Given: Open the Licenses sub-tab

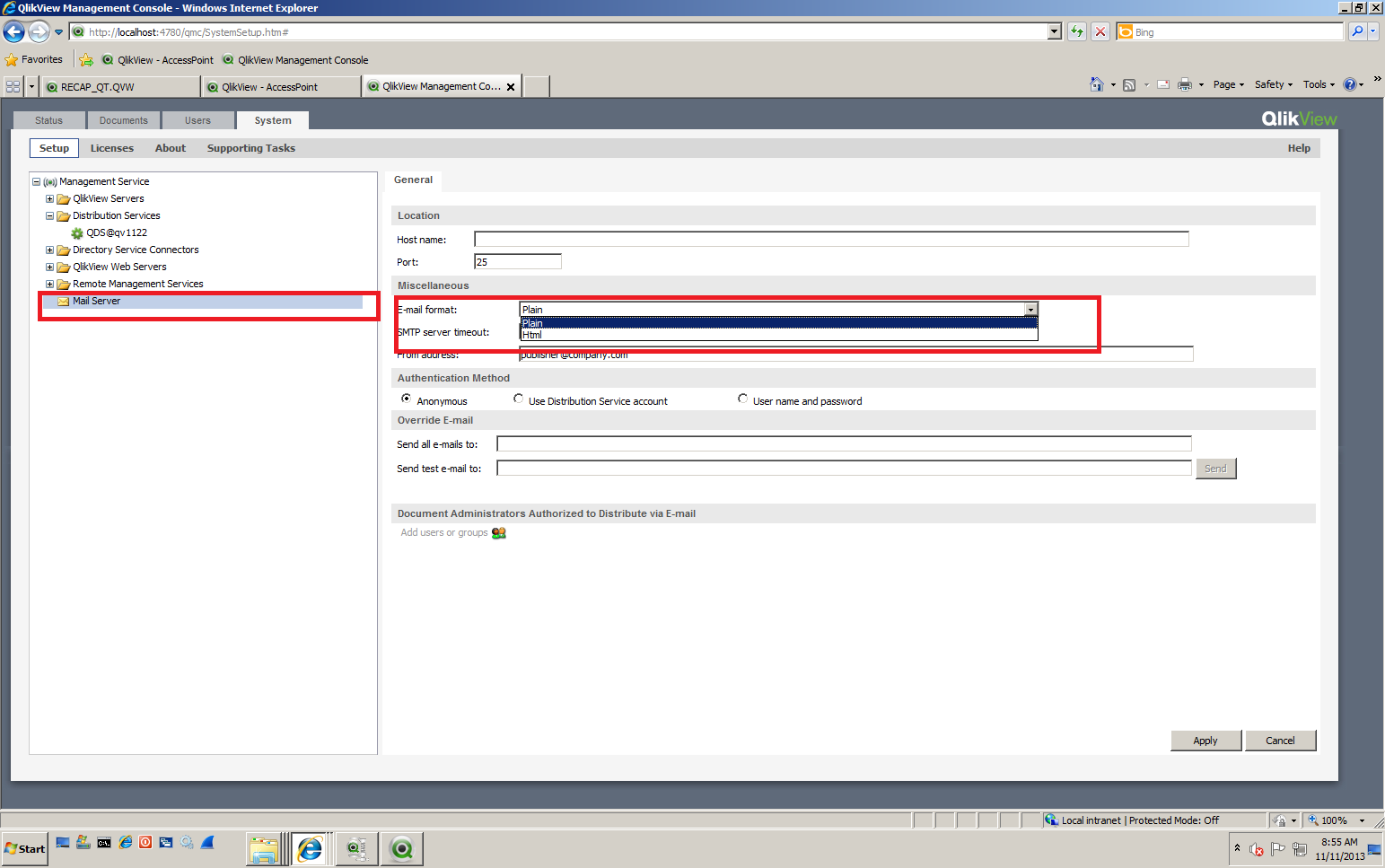Looking at the screenshot, I should tap(112, 148).
